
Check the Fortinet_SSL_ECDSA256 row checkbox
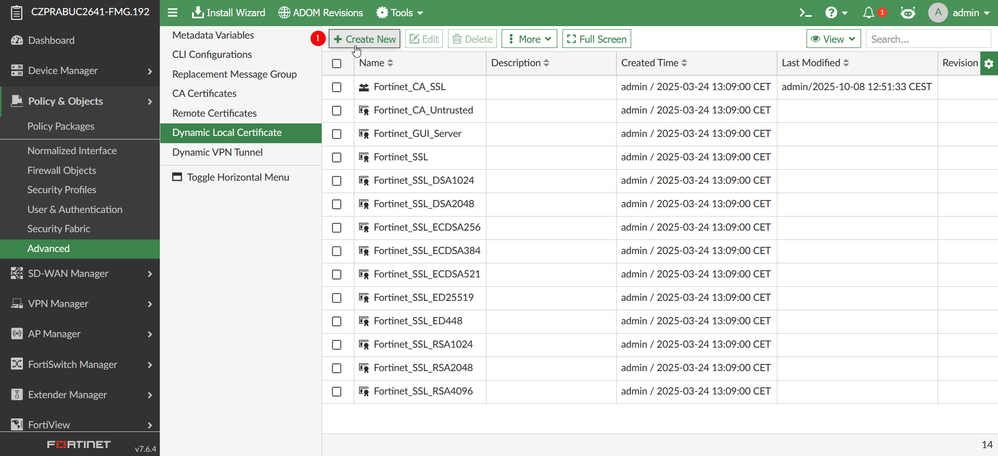337,227
